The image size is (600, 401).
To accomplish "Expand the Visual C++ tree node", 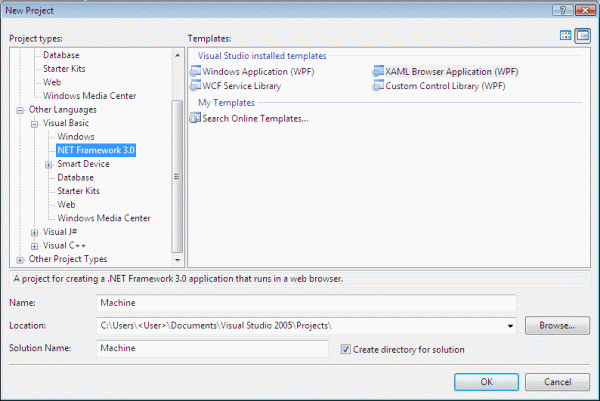I will tap(34, 246).
